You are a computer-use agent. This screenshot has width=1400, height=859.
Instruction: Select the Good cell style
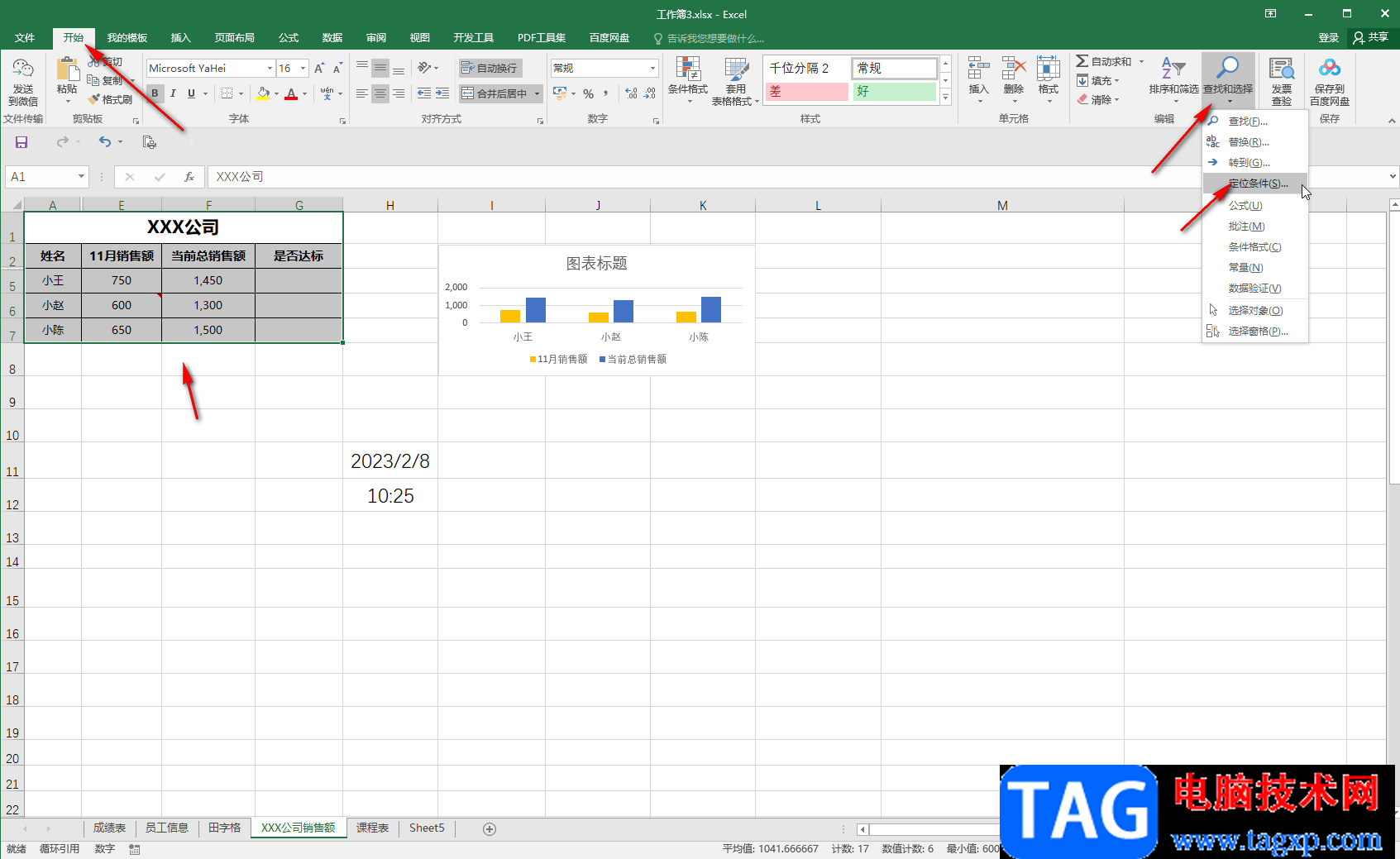pyautogui.click(x=895, y=92)
